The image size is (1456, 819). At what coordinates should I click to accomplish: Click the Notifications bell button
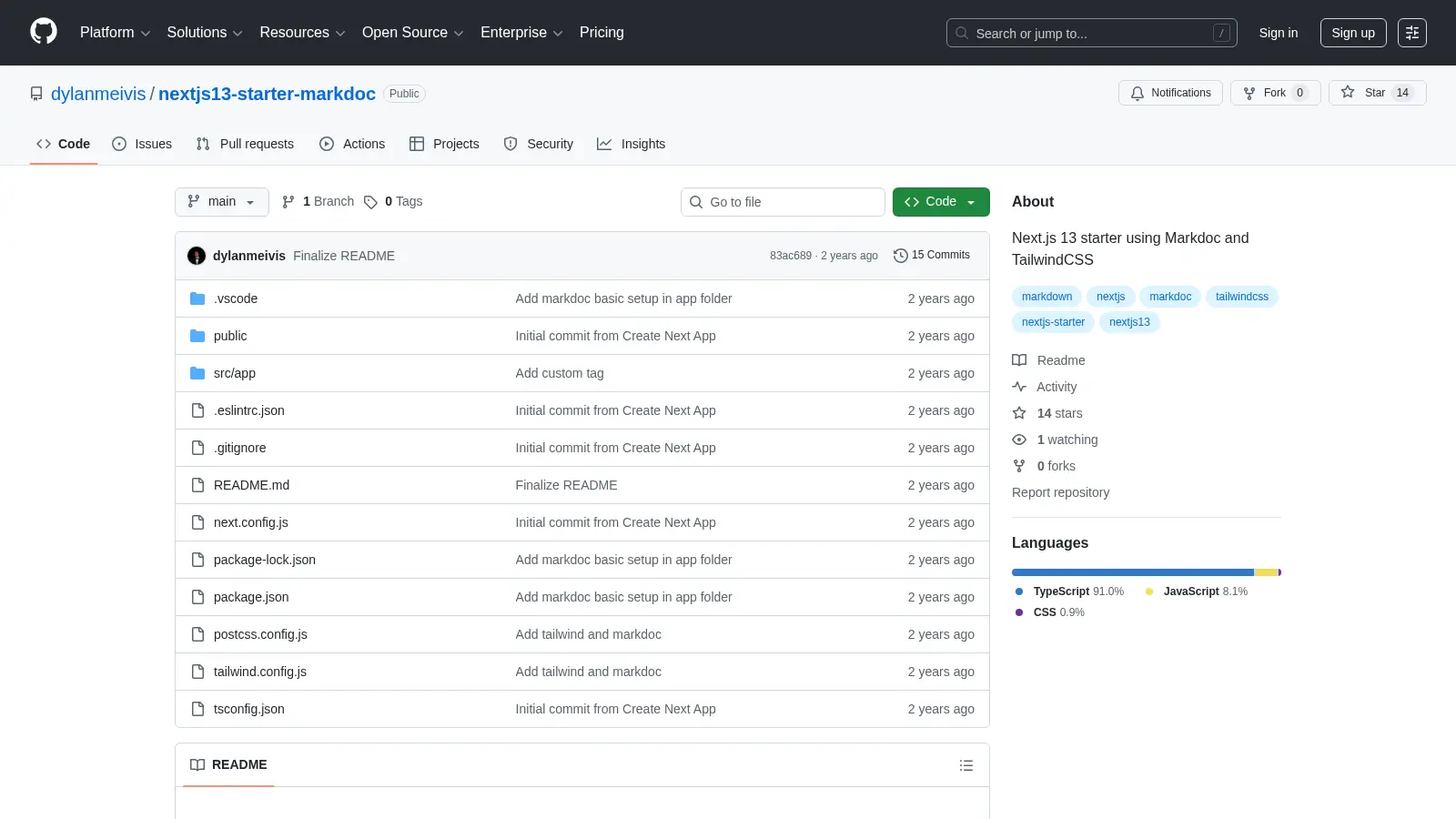tap(1170, 93)
